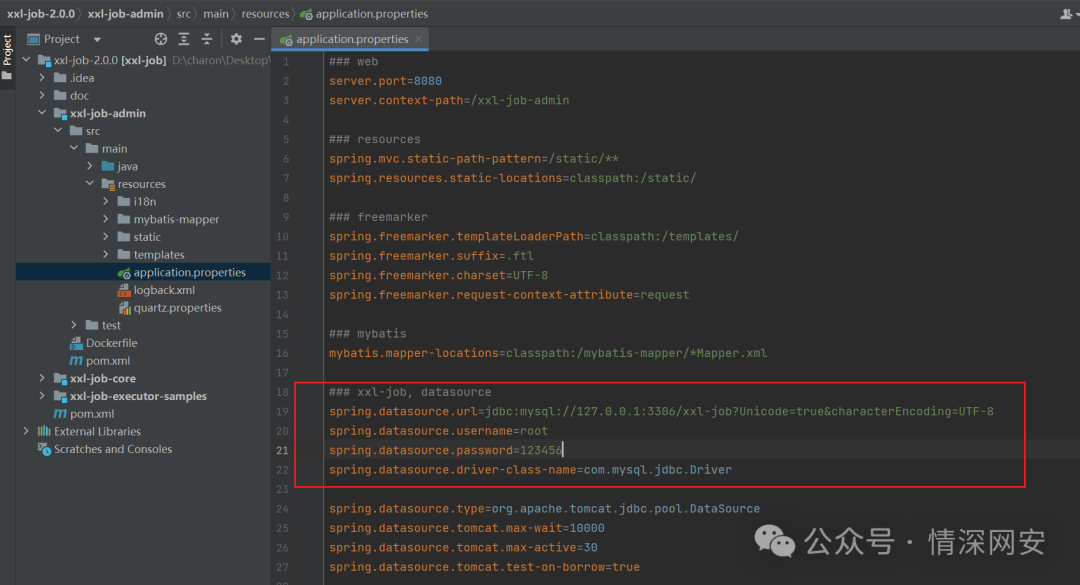Collapse the resources folder arrow
The image size is (1080, 585).
[90, 184]
